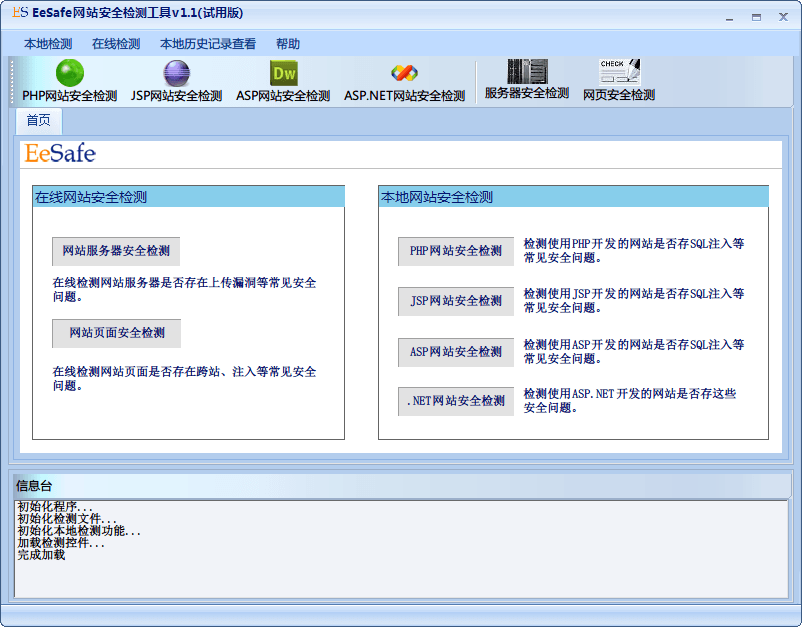Image resolution: width=802 pixels, height=627 pixels.
Task: Click the EeSafe logo banner
Action: click(60, 153)
